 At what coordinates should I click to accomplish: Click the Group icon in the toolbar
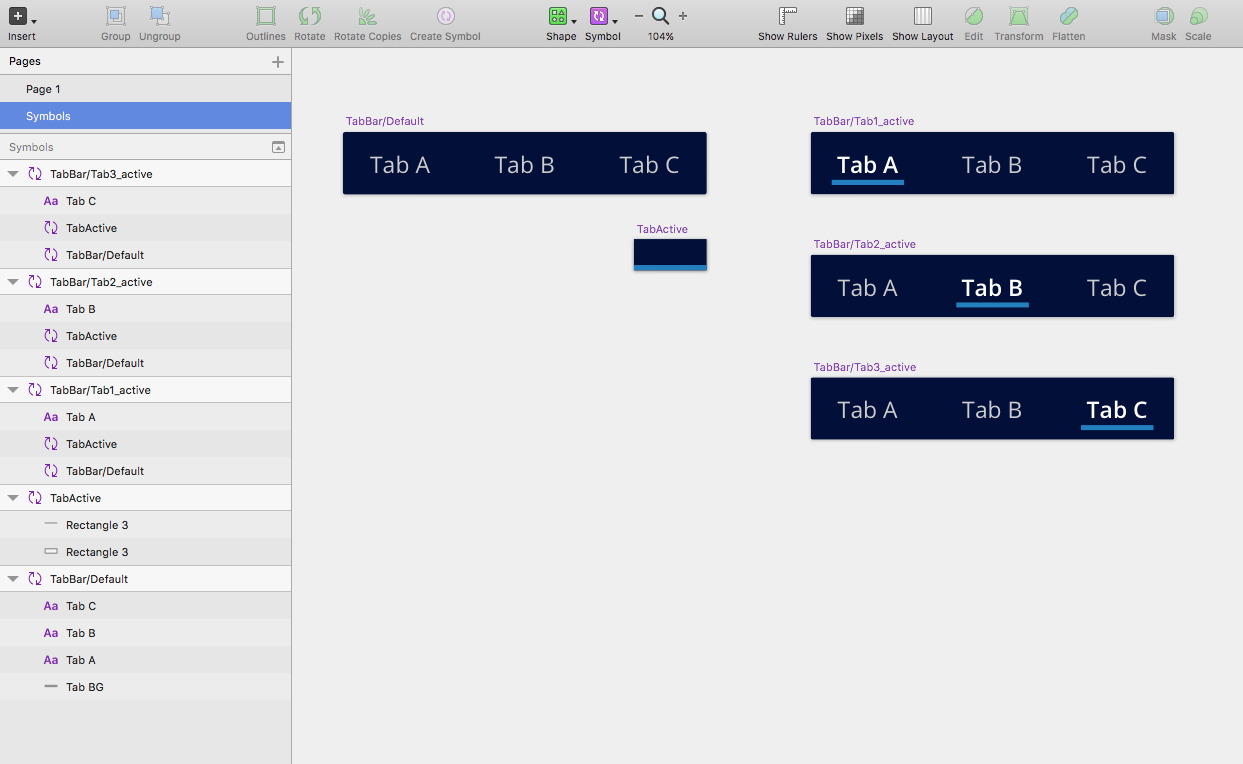click(x=115, y=16)
